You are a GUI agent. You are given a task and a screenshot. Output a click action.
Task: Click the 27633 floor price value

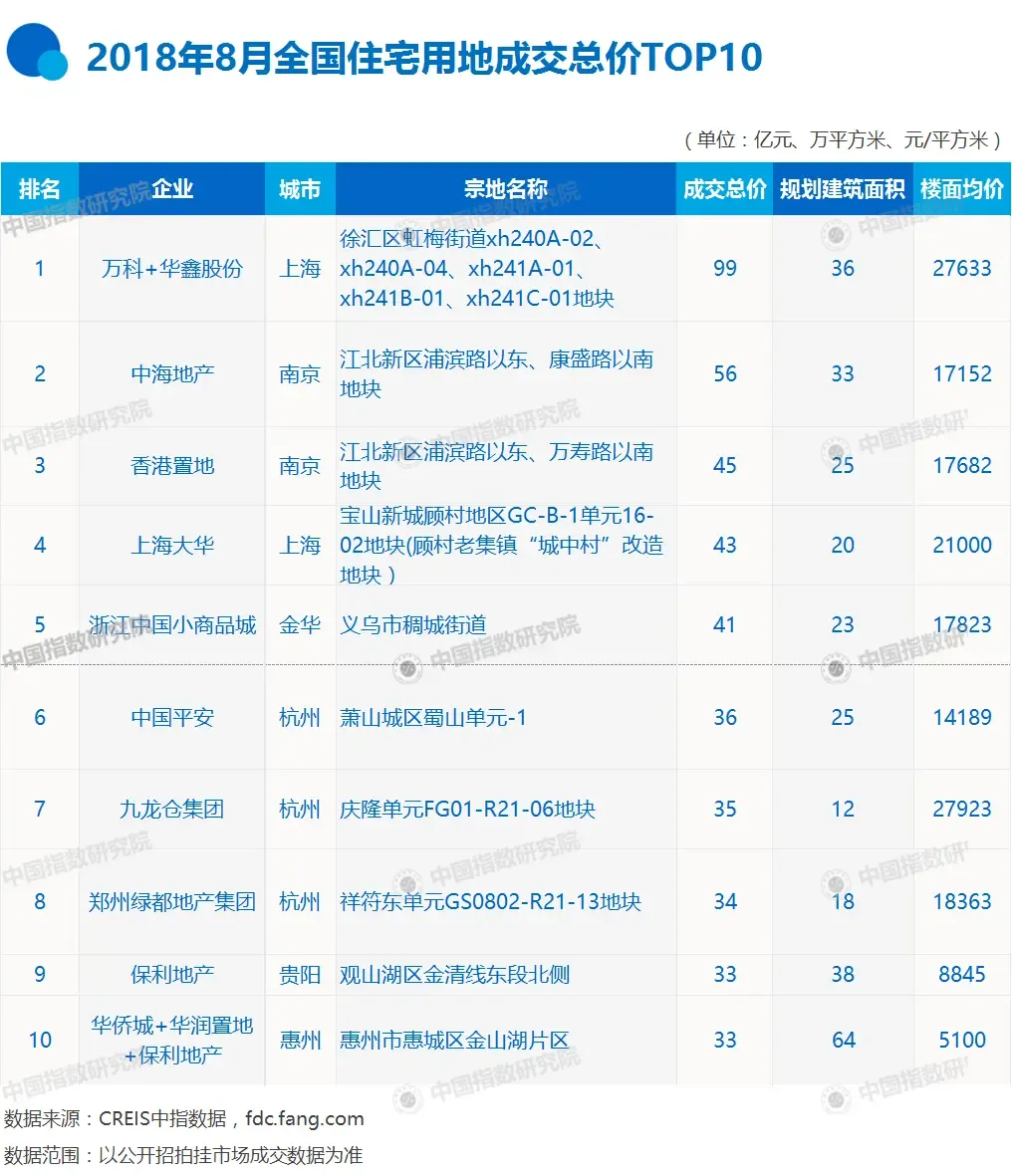coord(961,269)
